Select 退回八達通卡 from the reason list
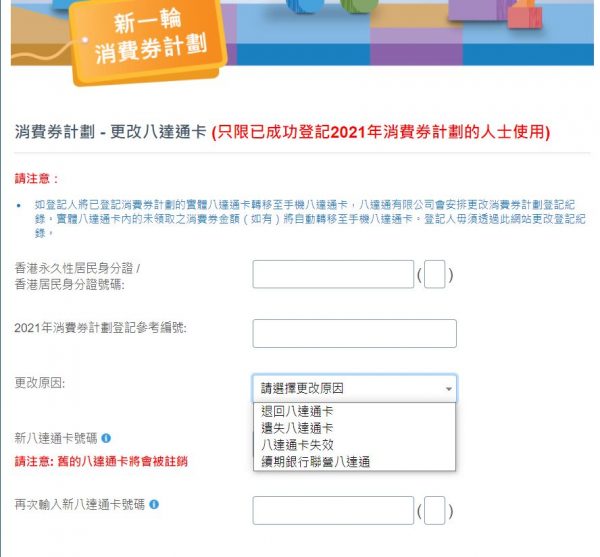The height and width of the screenshot is (557, 600). [x=297, y=412]
